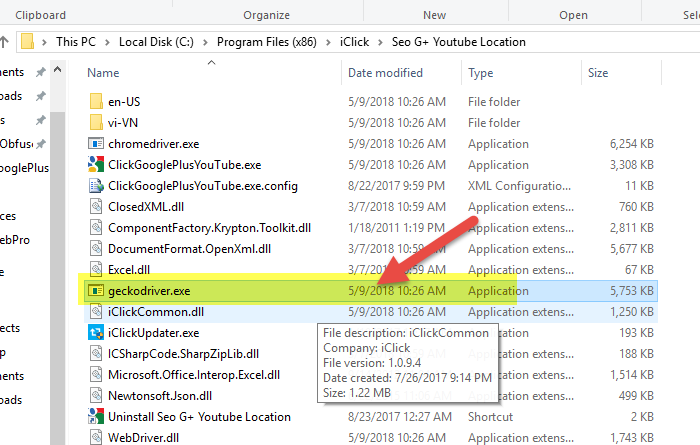Expand the chevron after Program Files (x86)
The width and height of the screenshot is (700, 445).
pos(328,42)
